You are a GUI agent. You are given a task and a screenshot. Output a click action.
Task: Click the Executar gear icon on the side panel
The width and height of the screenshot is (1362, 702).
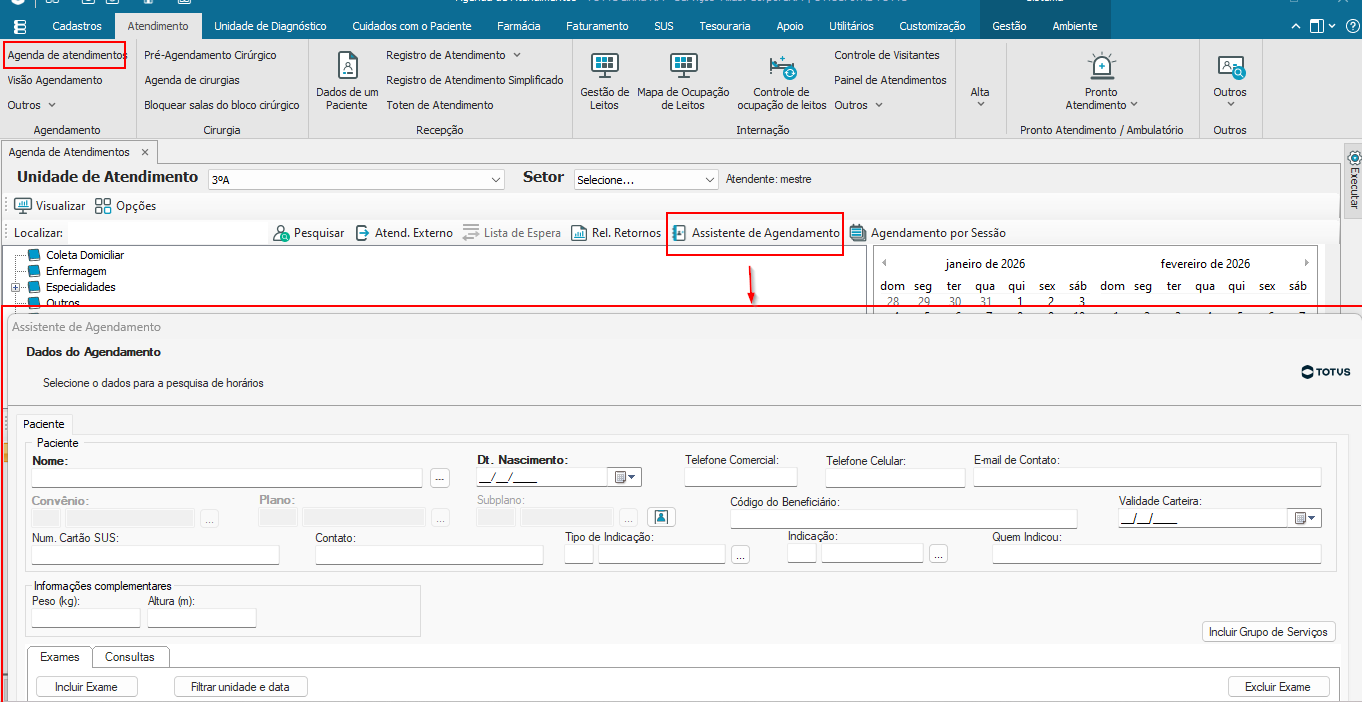1354,158
